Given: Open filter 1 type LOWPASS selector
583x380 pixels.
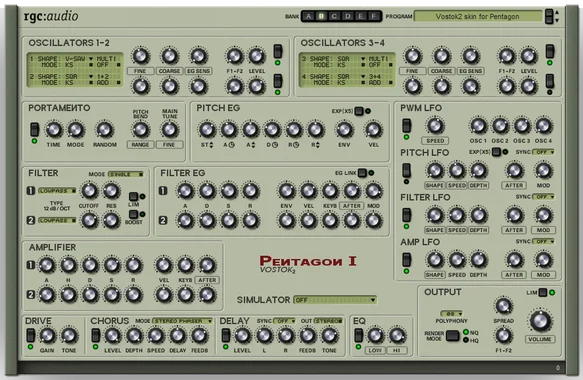Looking at the screenshot, I should pos(57,191).
